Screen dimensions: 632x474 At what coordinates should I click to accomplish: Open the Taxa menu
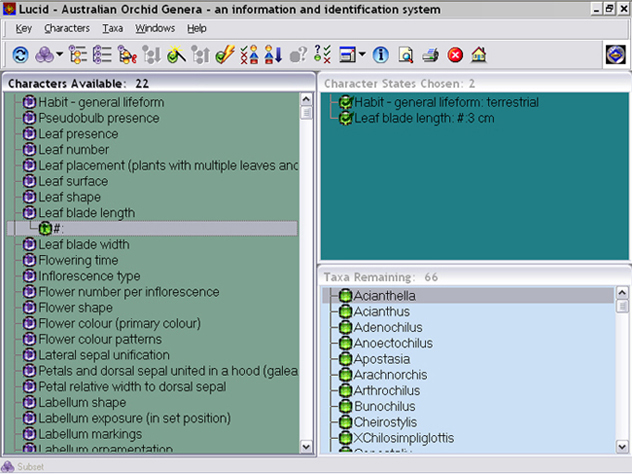(x=112, y=28)
